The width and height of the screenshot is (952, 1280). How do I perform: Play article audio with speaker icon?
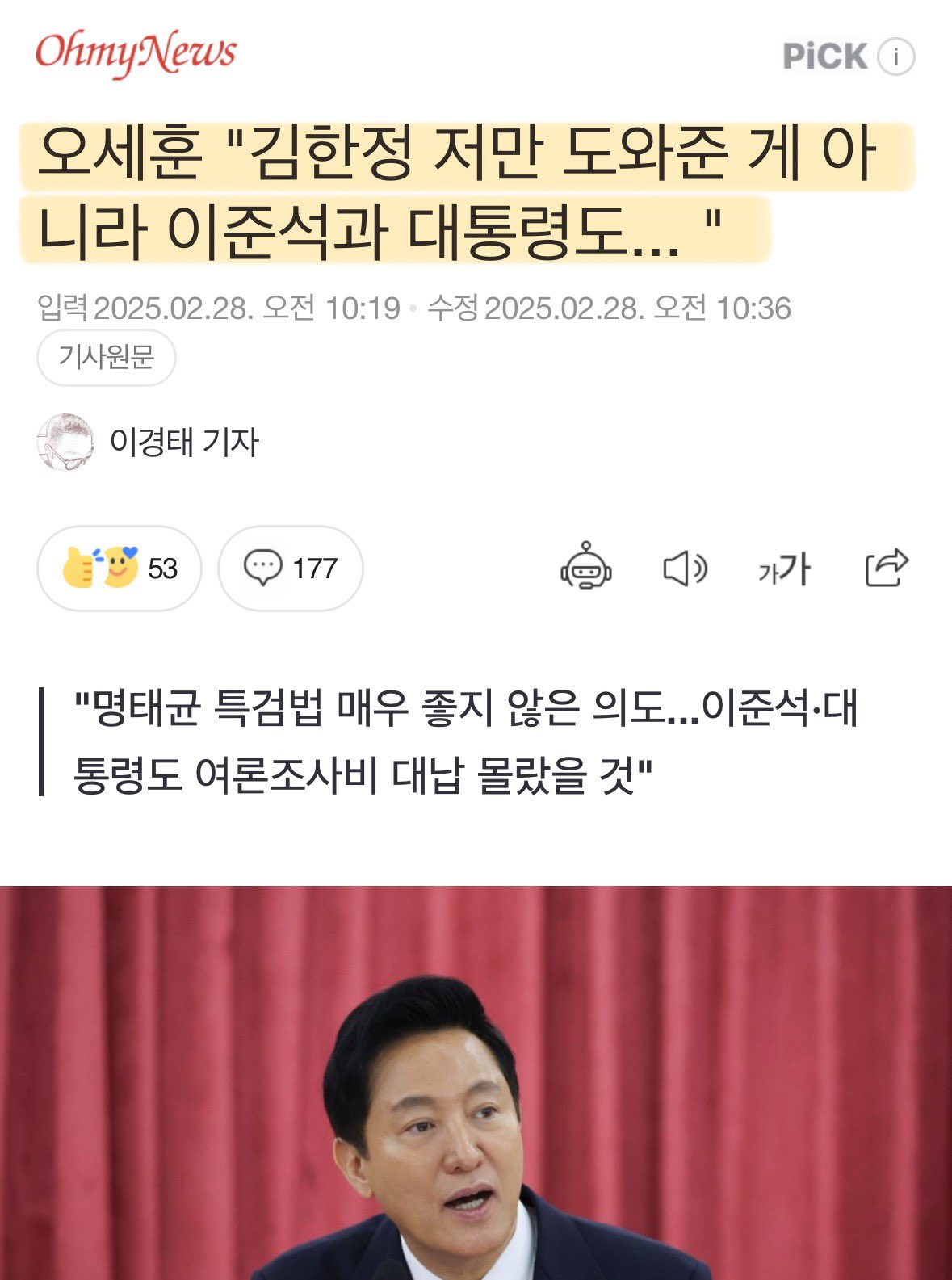685,569
